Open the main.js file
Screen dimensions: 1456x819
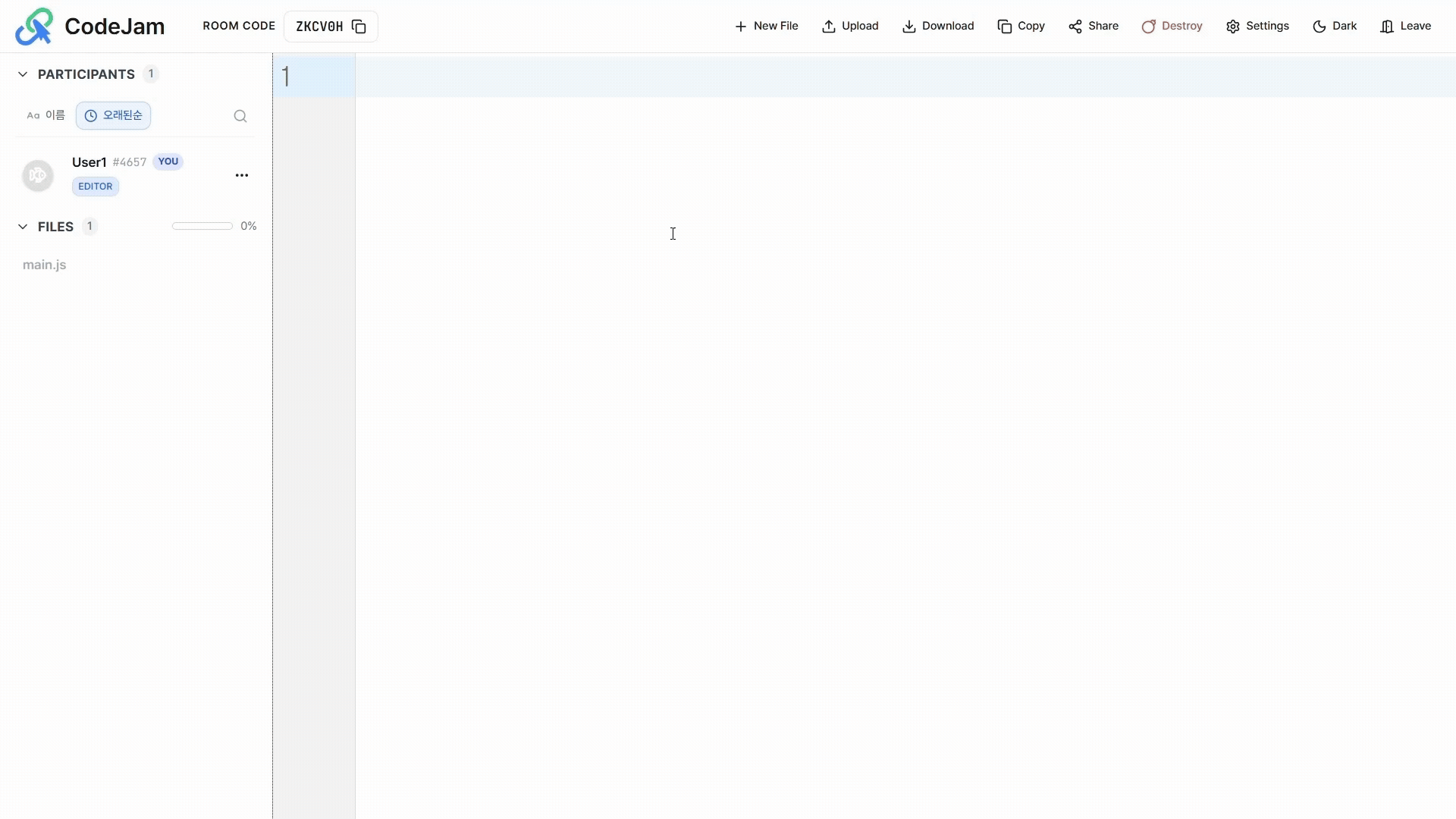point(45,265)
